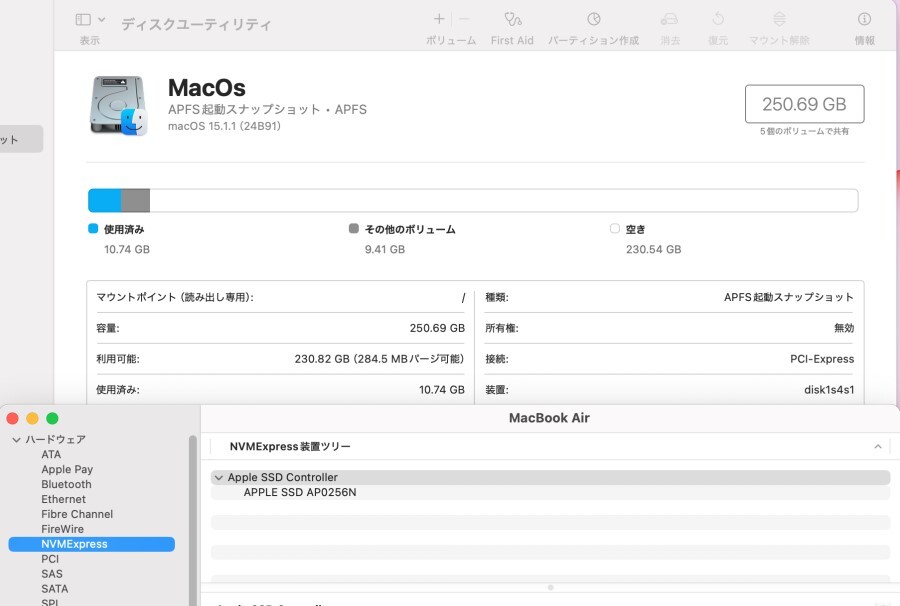Open パーティション作成 partition tool
The width and height of the screenshot is (900, 606).
[593, 20]
